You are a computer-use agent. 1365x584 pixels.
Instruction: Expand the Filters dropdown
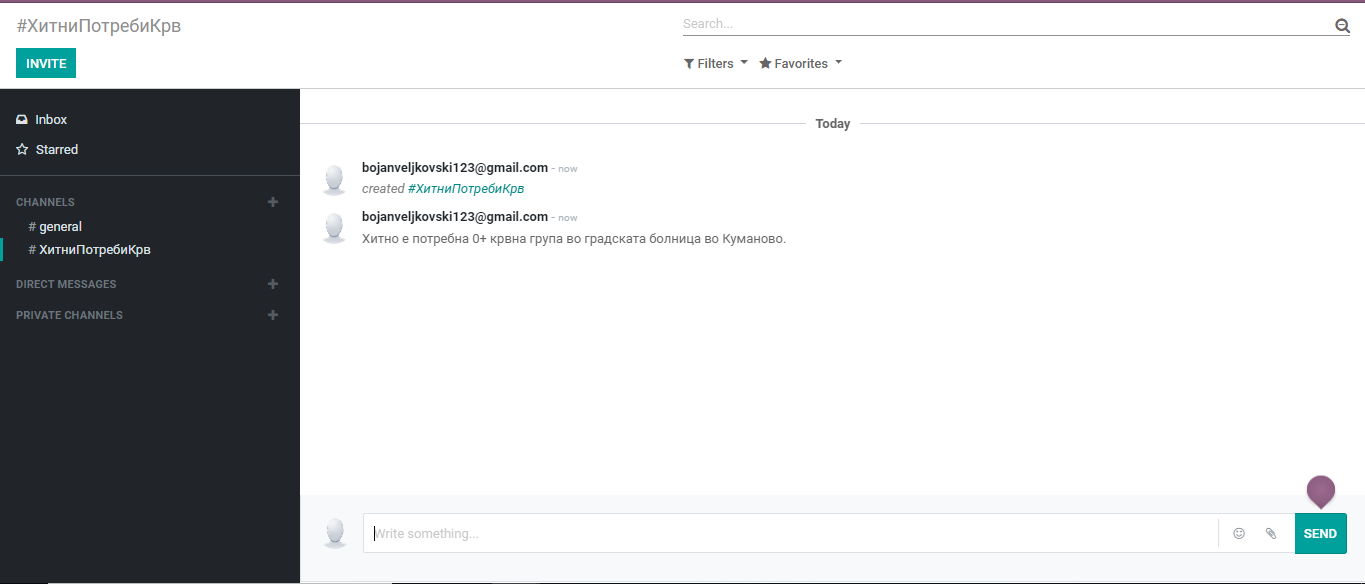(716, 64)
